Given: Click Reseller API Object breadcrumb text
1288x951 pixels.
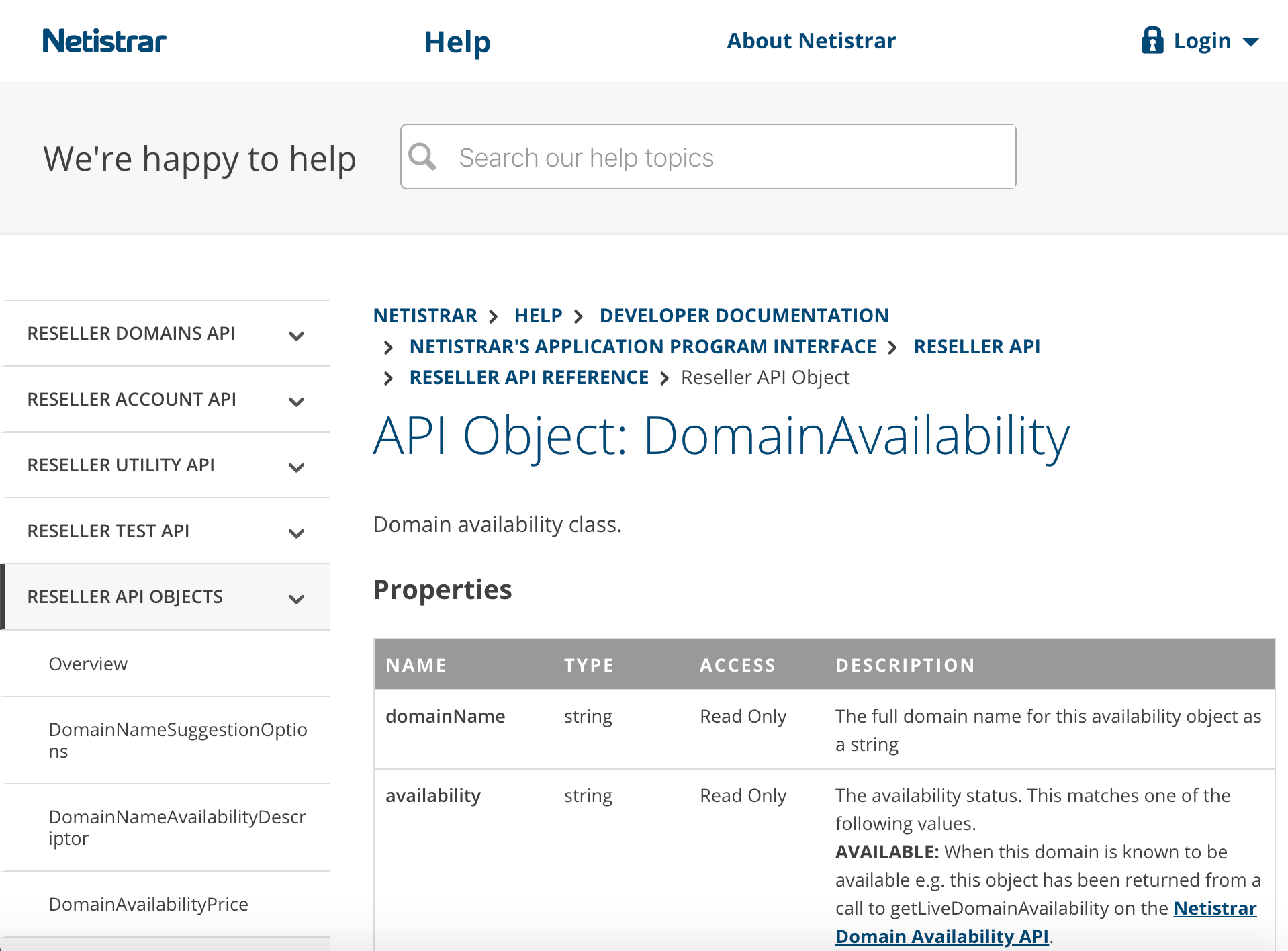Looking at the screenshot, I should click(765, 377).
